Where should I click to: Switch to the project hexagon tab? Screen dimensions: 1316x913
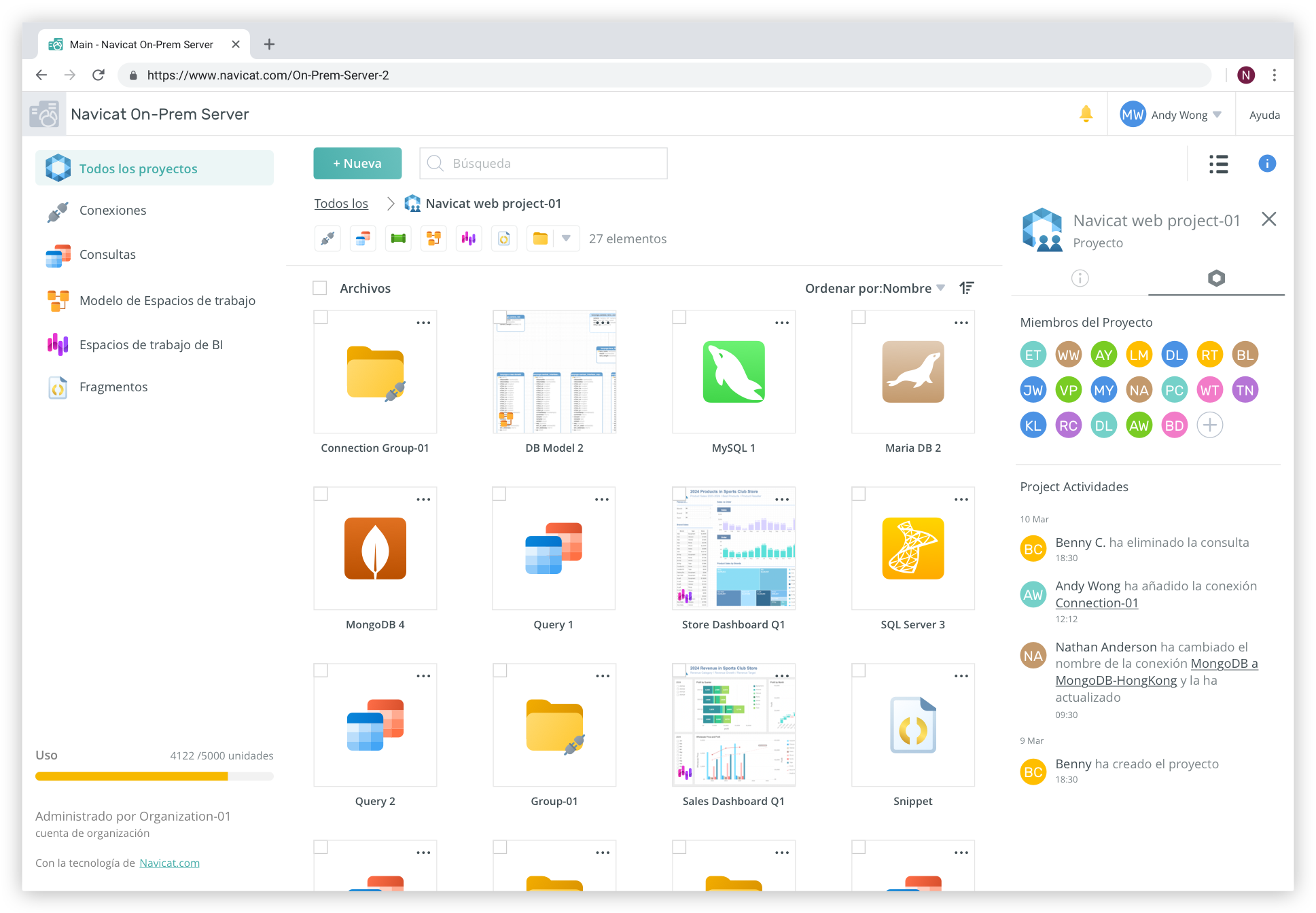(1216, 278)
